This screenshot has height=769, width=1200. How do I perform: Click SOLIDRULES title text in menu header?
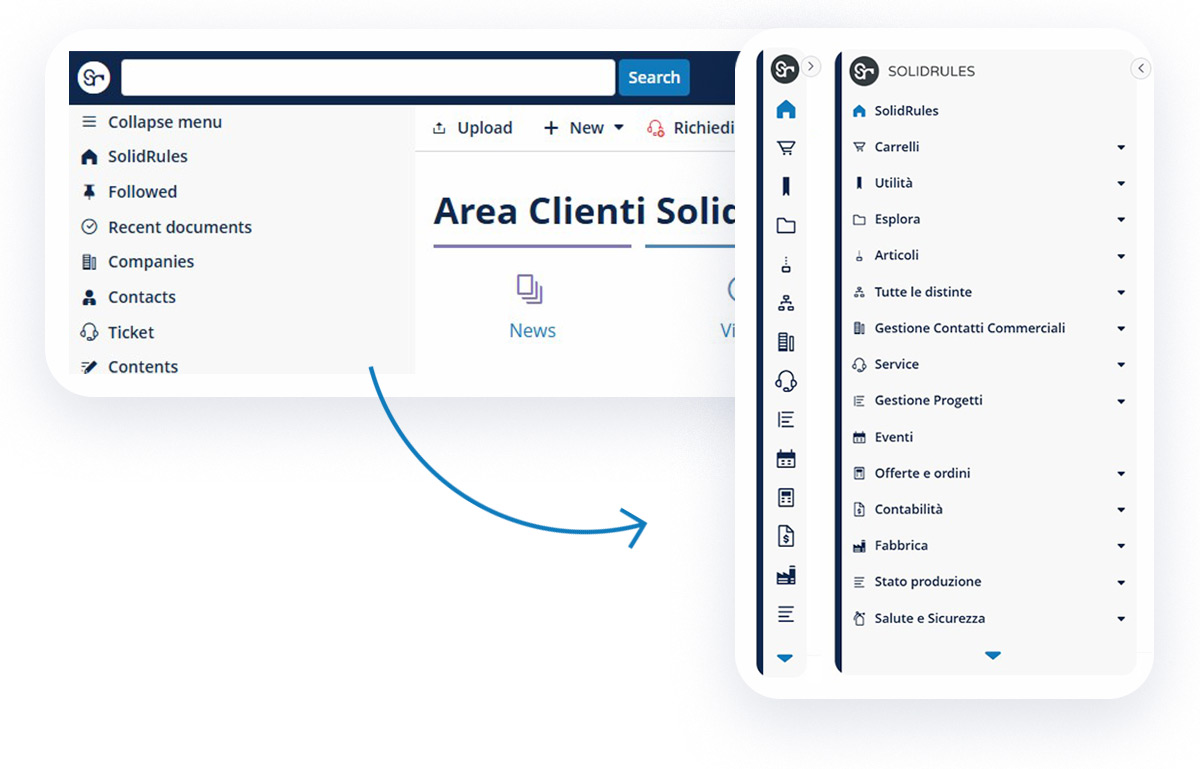[931, 72]
